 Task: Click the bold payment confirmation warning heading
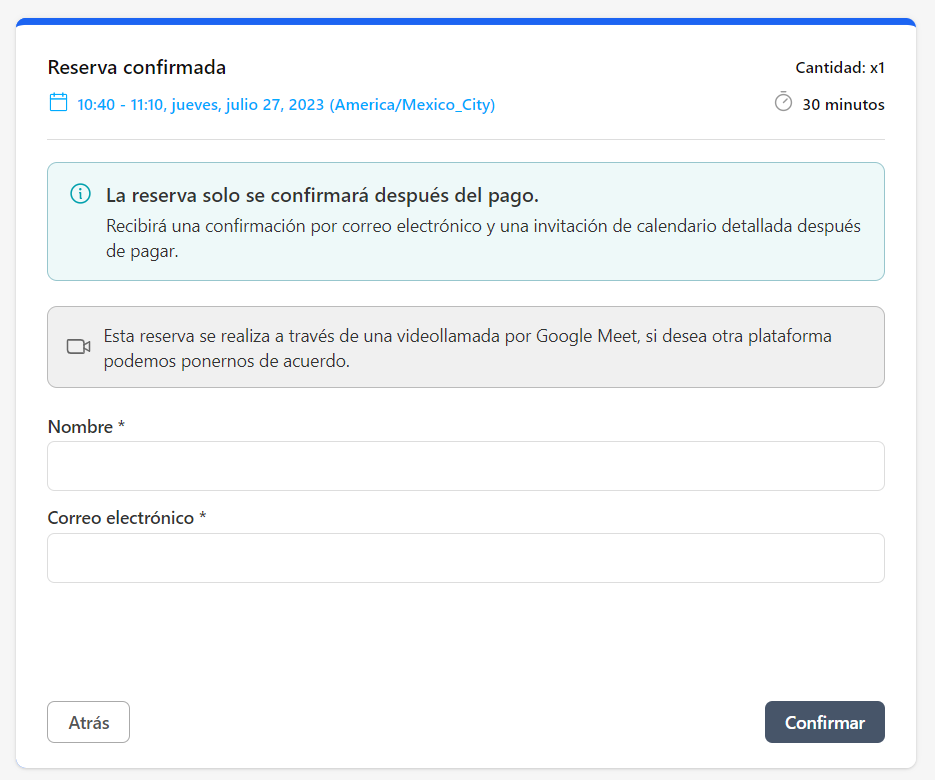pos(322,195)
